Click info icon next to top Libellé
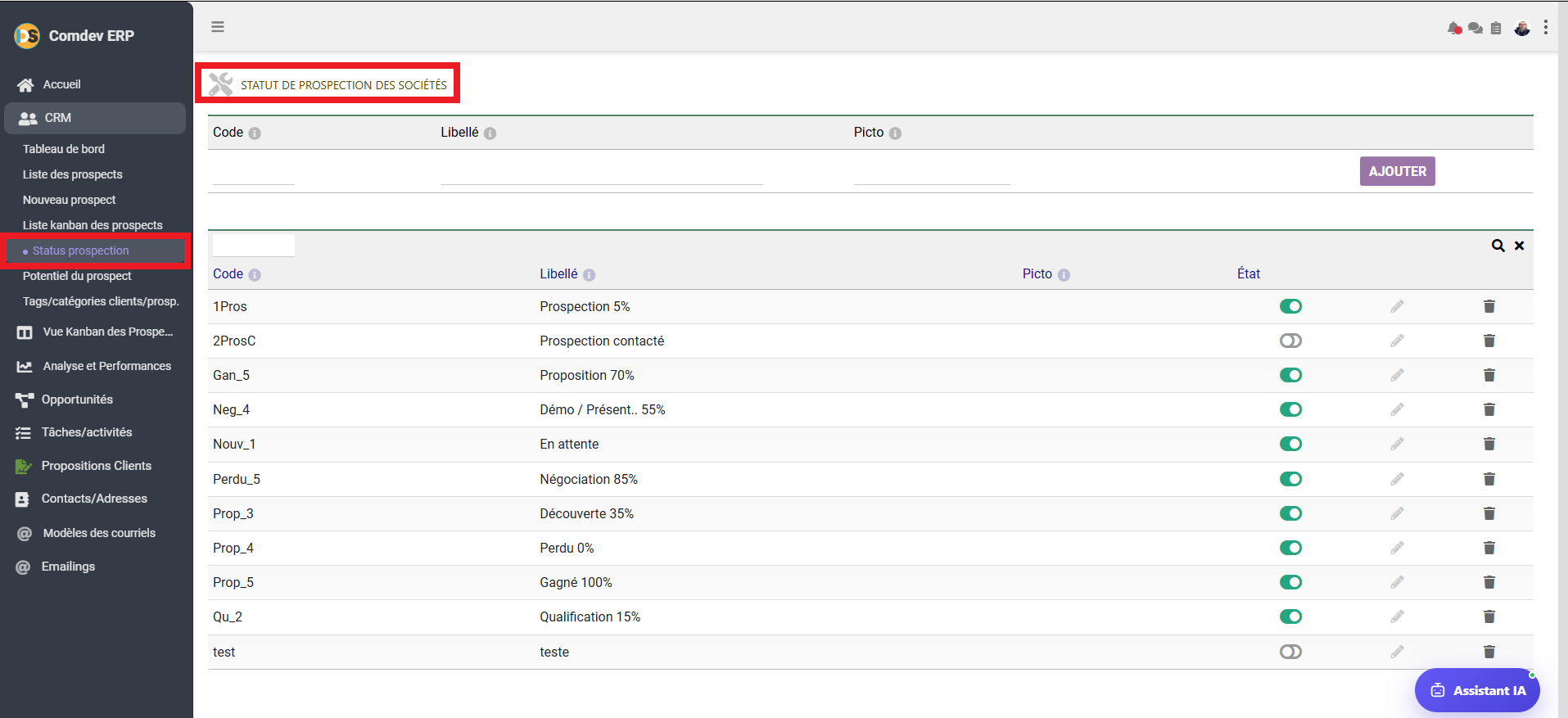Screen dimensions: 1568x718 tap(490, 133)
